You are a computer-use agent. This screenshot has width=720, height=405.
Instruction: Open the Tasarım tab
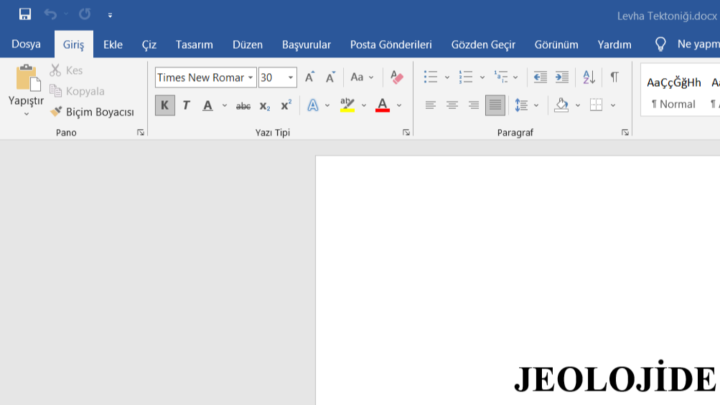click(x=194, y=45)
